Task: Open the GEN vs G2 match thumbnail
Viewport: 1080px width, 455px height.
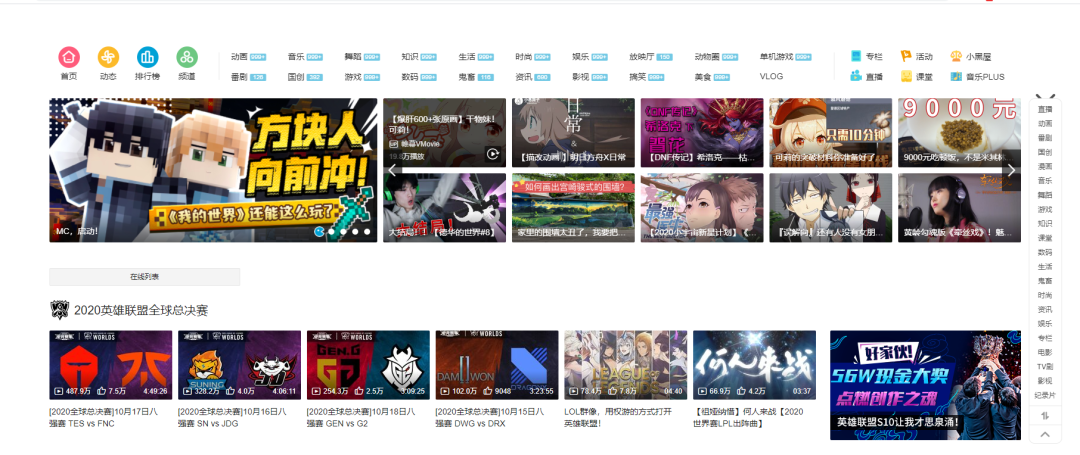Action: pos(368,365)
